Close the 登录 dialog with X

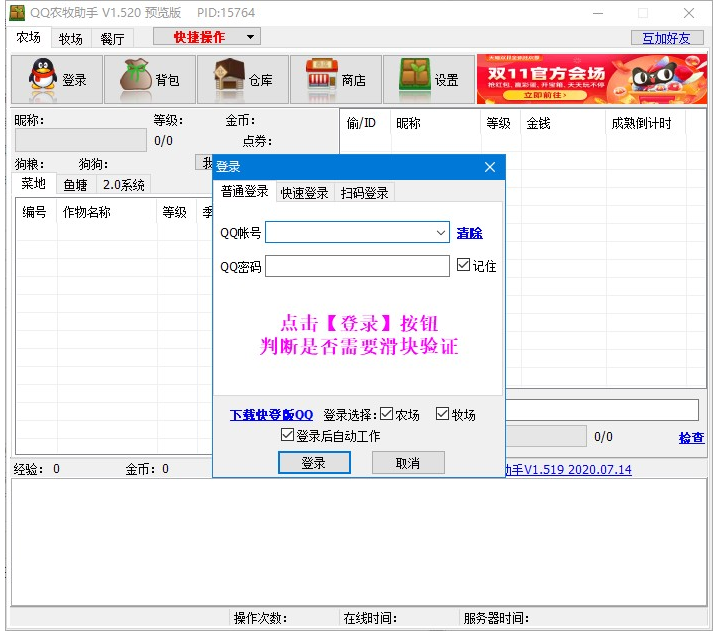click(x=490, y=167)
